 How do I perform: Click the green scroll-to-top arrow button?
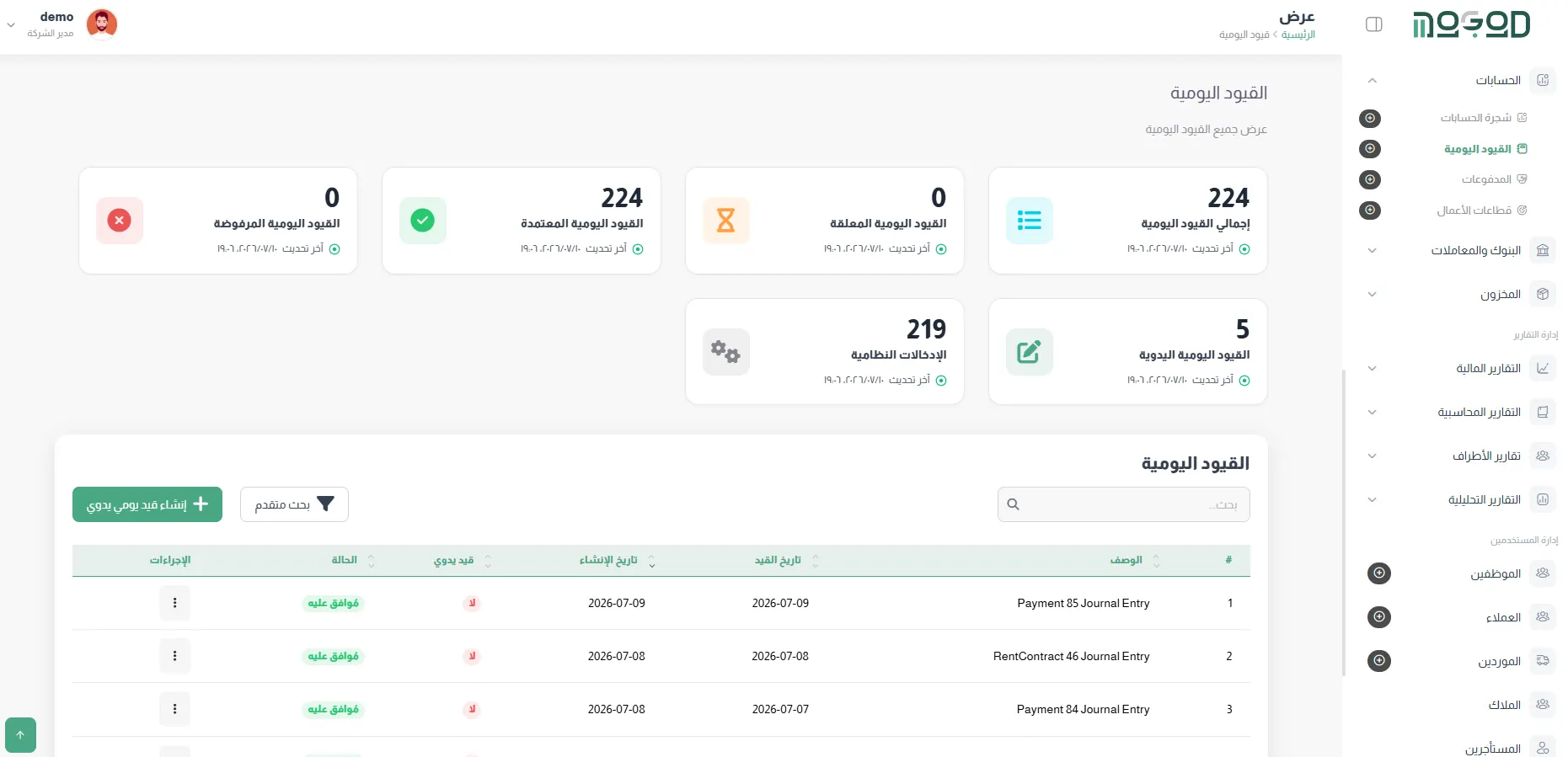point(20,735)
